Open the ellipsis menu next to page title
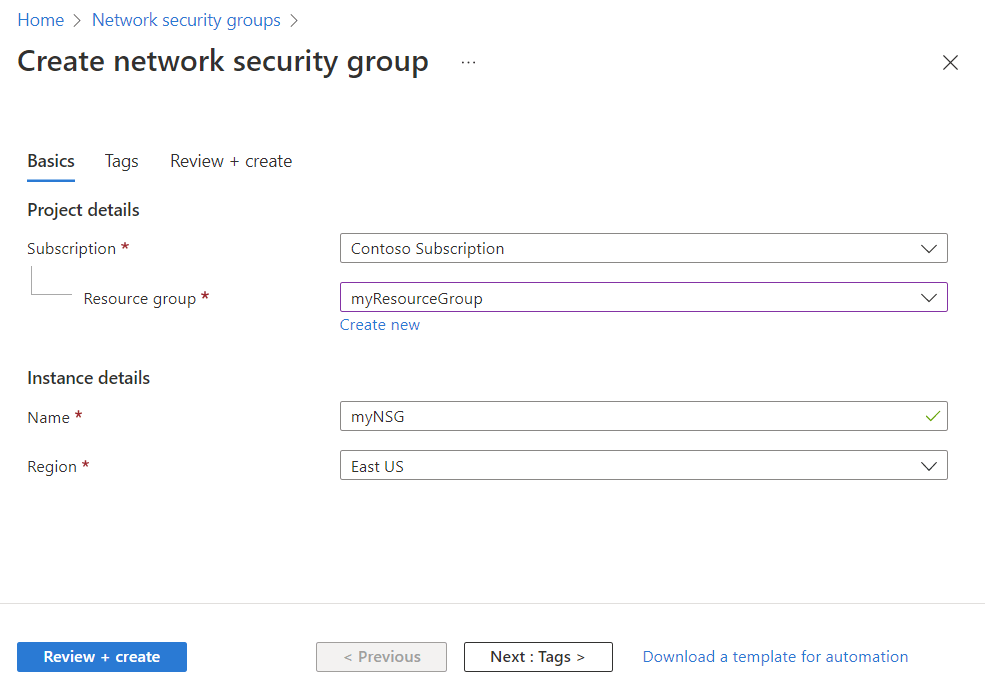The height and width of the screenshot is (689, 985). pos(468,62)
